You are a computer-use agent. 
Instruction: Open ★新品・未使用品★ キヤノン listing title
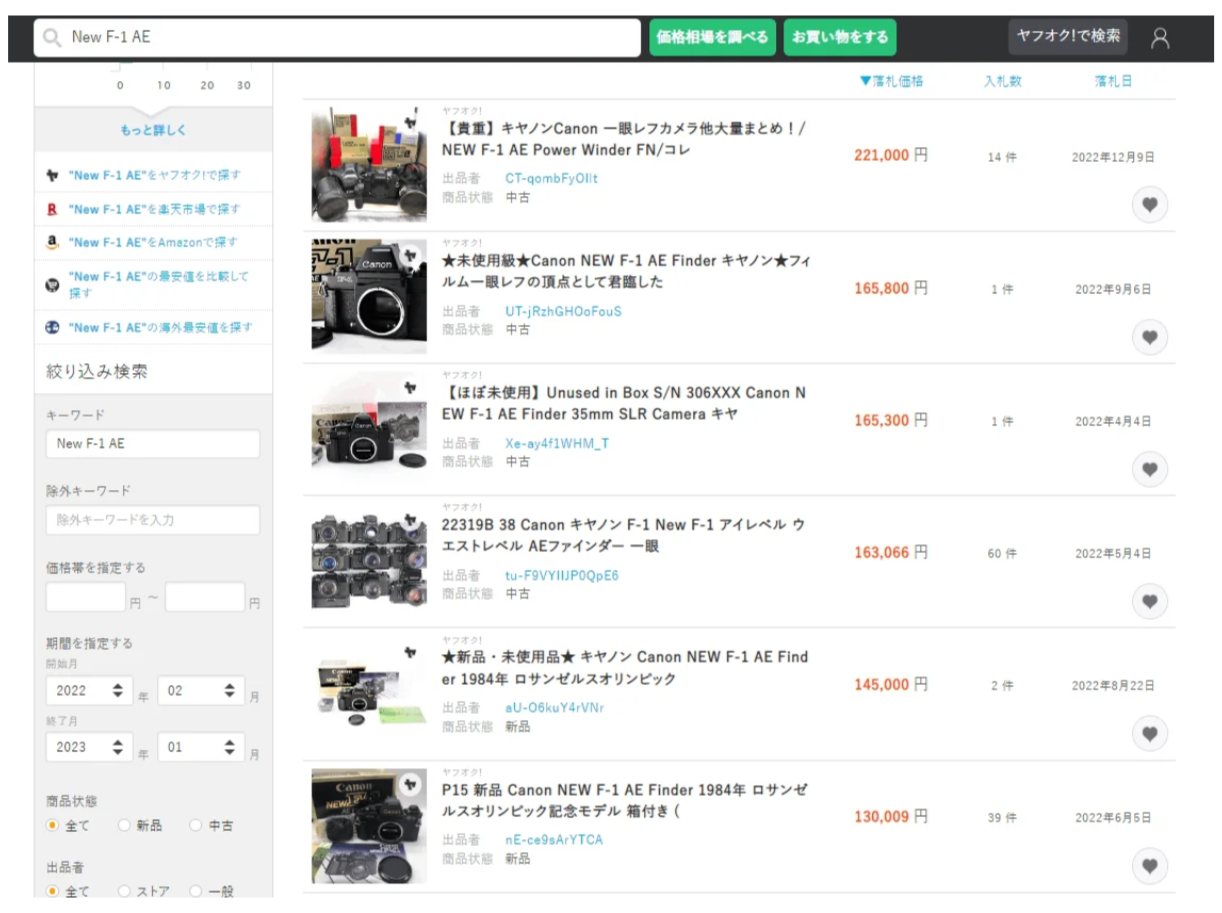click(x=625, y=667)
